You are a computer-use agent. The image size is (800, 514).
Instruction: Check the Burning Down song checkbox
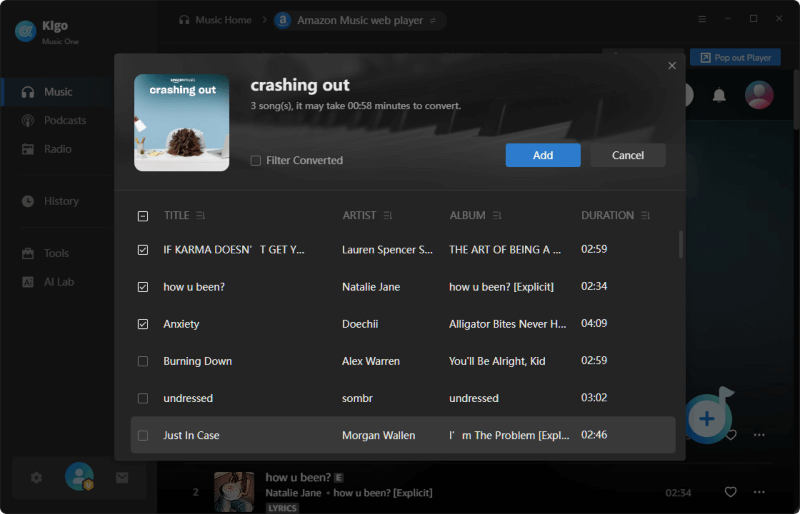[143, 361]
